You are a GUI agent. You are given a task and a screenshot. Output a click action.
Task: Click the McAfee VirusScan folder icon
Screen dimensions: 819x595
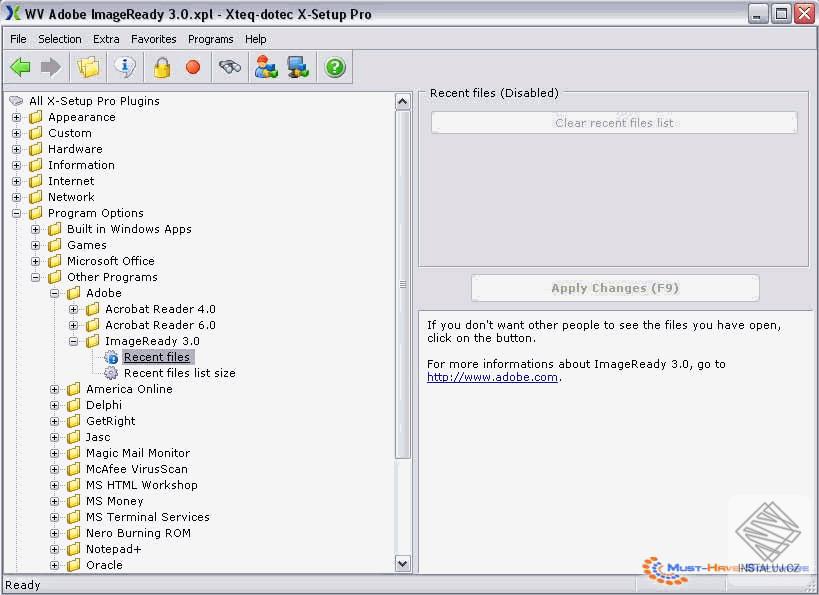coord(74,469)
